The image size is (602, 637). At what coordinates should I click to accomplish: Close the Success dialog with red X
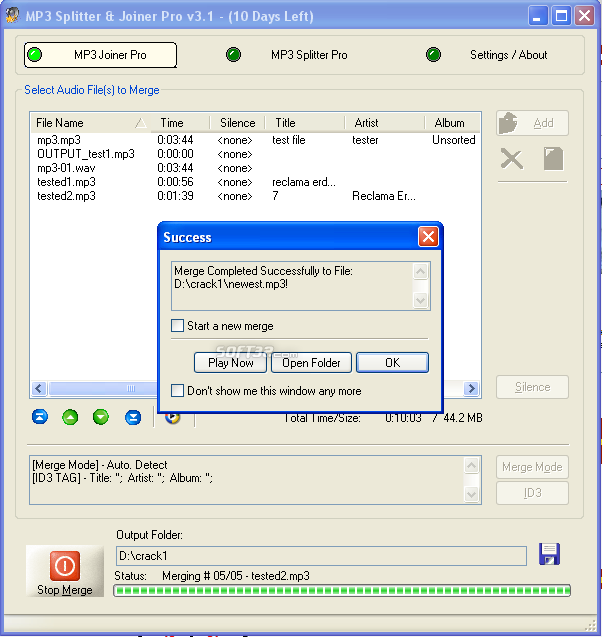point(428,236)
